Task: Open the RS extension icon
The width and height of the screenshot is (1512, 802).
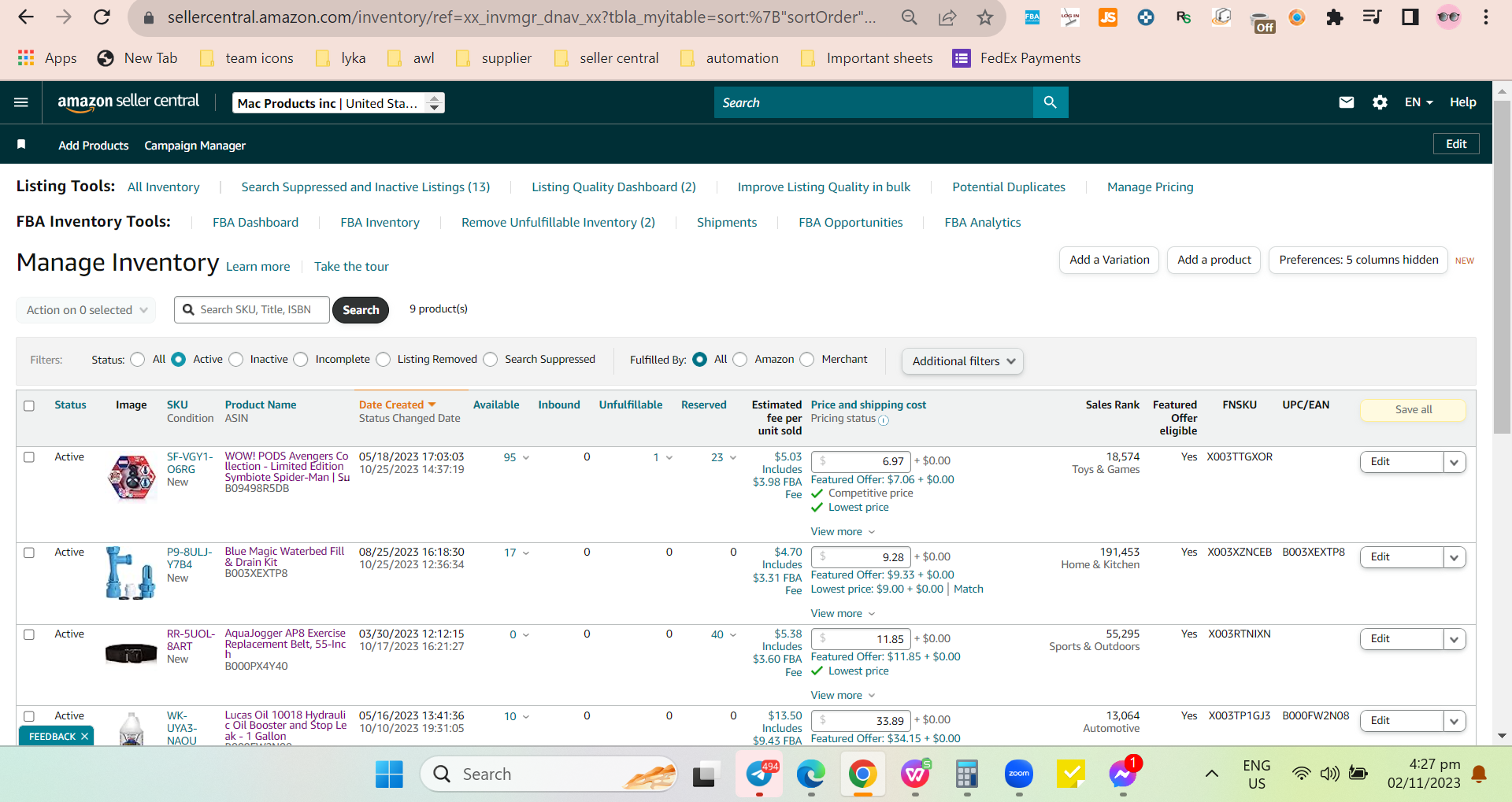Action: click(1184, 17)
